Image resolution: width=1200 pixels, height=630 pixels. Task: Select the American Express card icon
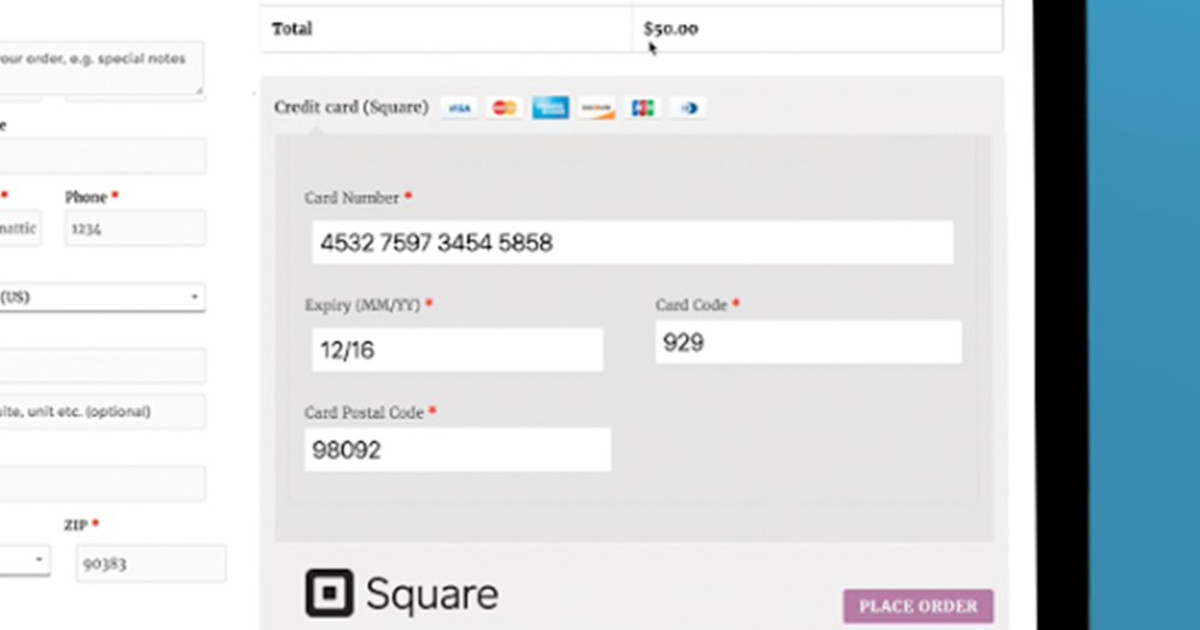click(x=550, y=107)
